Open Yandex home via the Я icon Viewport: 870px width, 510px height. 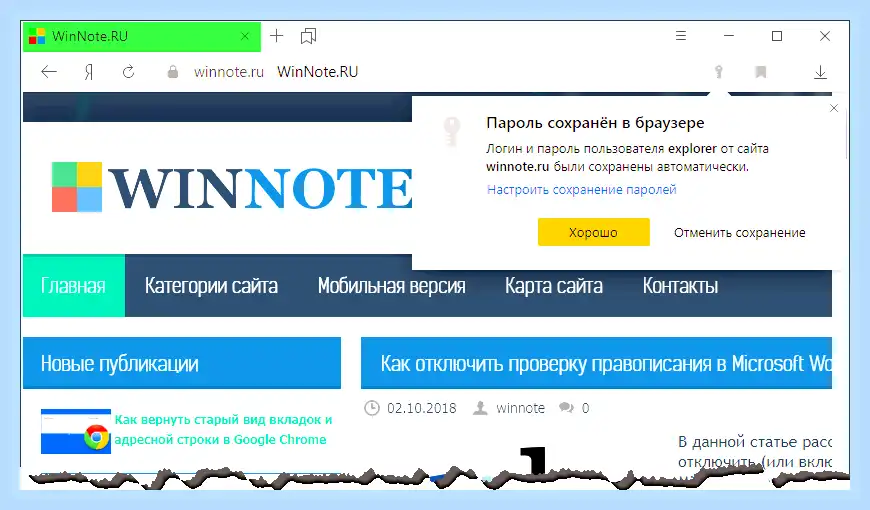click(89, 72)
